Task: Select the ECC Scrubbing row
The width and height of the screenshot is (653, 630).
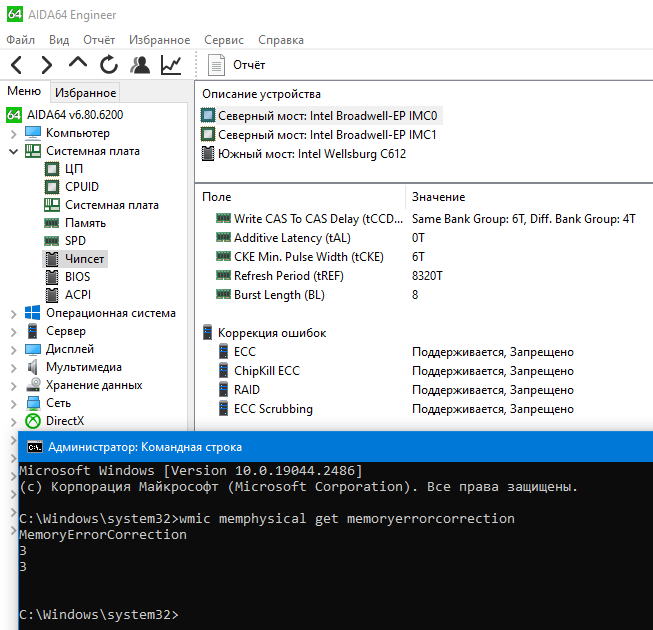Action: [x=425, y=409]
